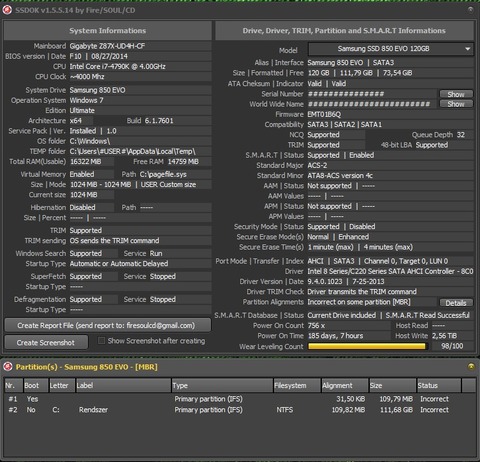Click the SSDOK app icon in title bar
480x462 pixels.
[x=7, y=10]
